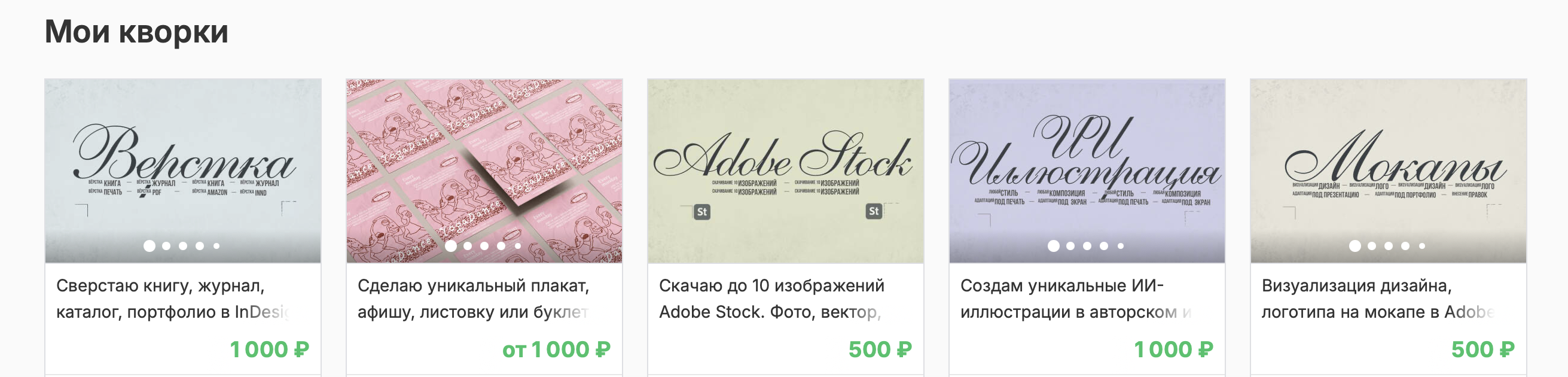Open the 'Визуализация дизайна, логотипа' kwork link
The height and width of the screenshot is (377, 1568).
(1378, 299)
